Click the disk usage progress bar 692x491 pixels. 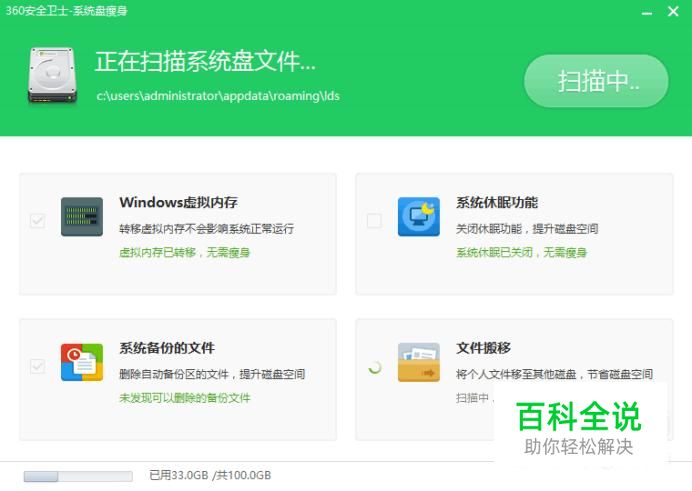pyautogui.click(x=78, y=476)
